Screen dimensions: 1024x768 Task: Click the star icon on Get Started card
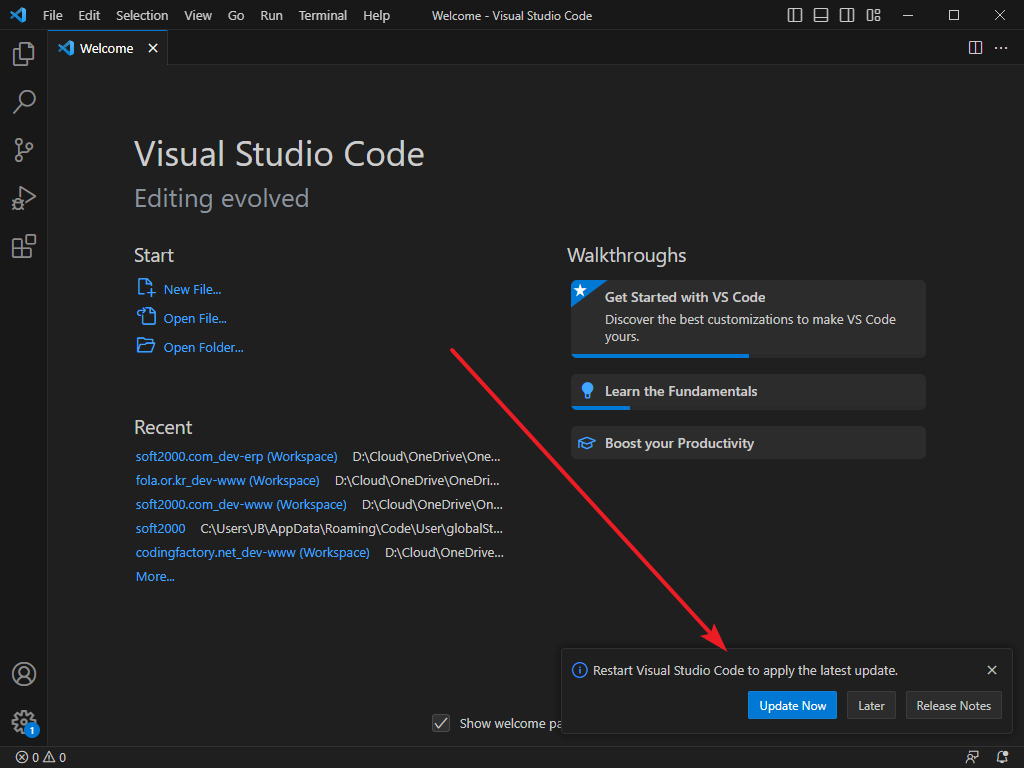point(580,290)
